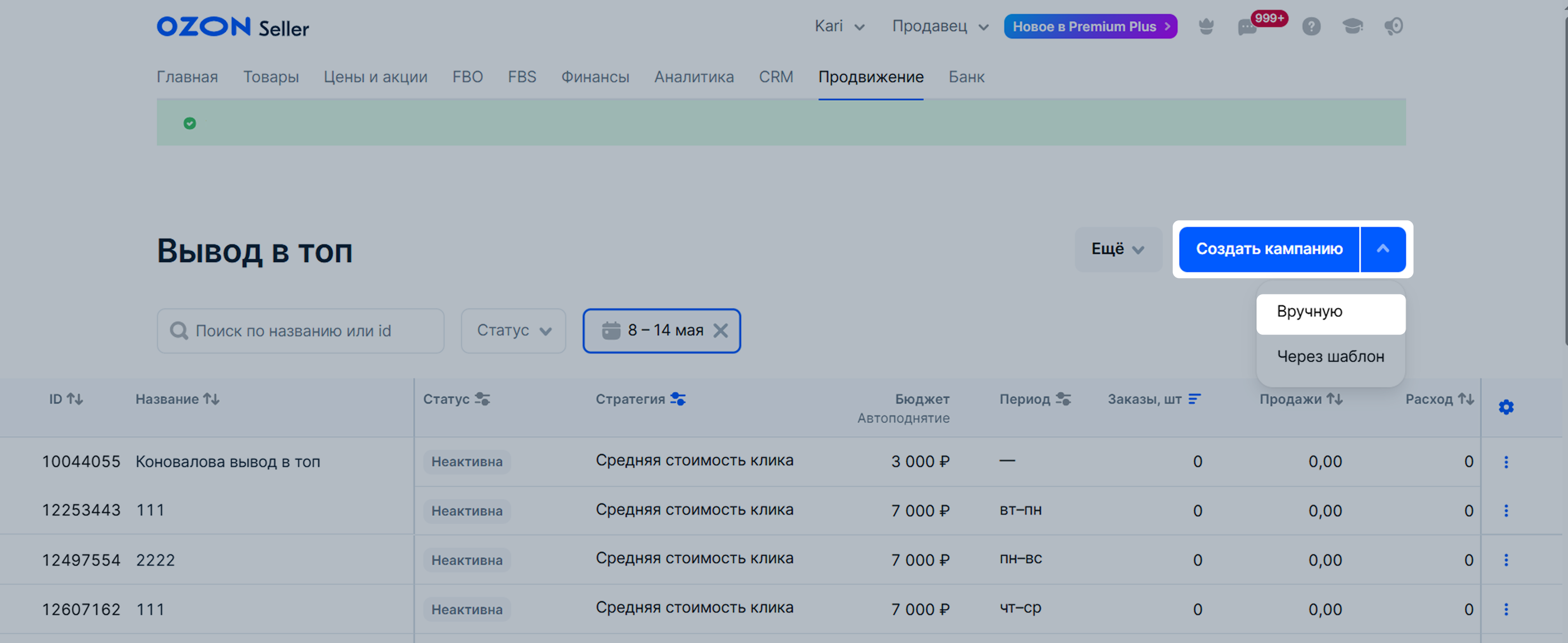Go to Банк tab
Viewport: 1568px width, 643px height.
pos(966,77)
